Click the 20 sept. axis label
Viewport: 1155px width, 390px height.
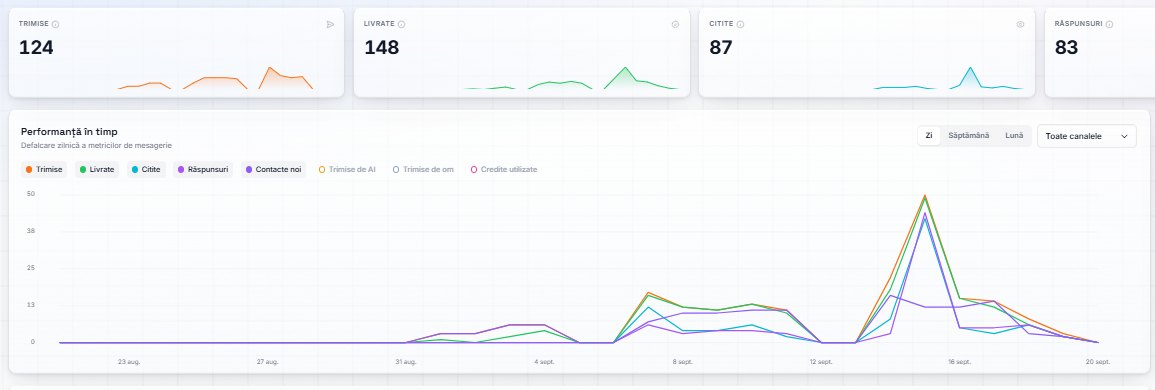coord(1098,362)
